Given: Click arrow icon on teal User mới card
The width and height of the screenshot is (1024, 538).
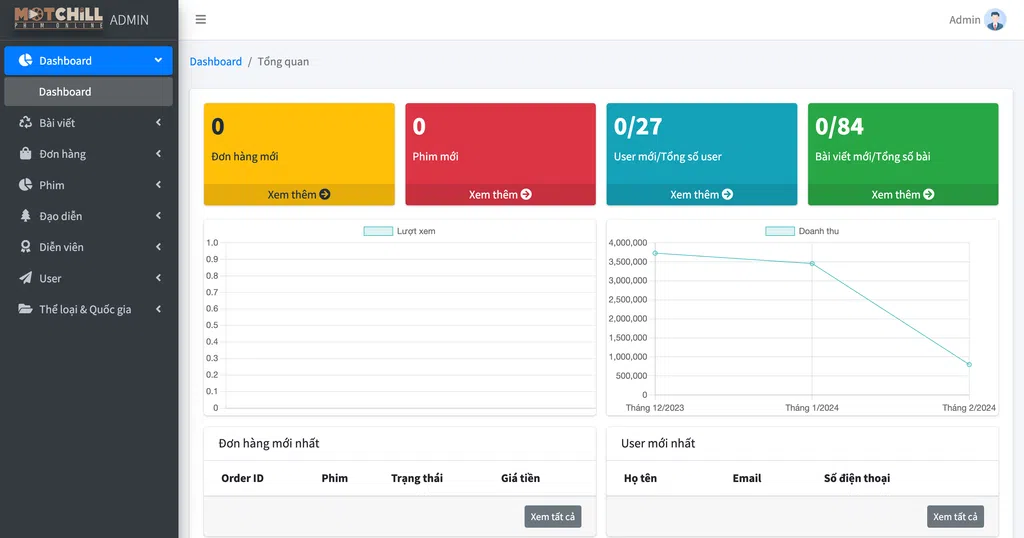Looking at the screenshot, I should [727, 195].
